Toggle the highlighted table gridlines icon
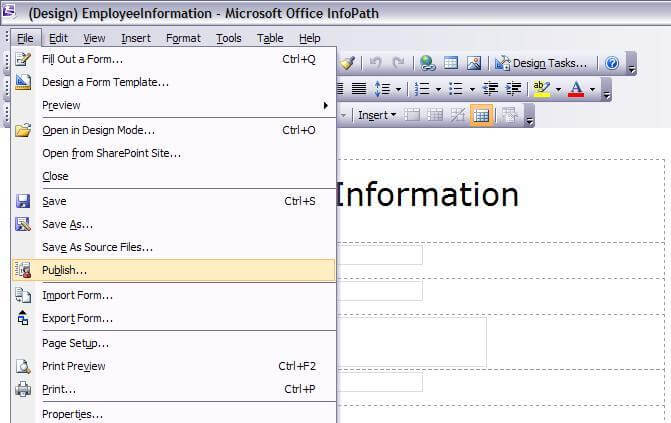The image size is (671, 423). [481, 115]
